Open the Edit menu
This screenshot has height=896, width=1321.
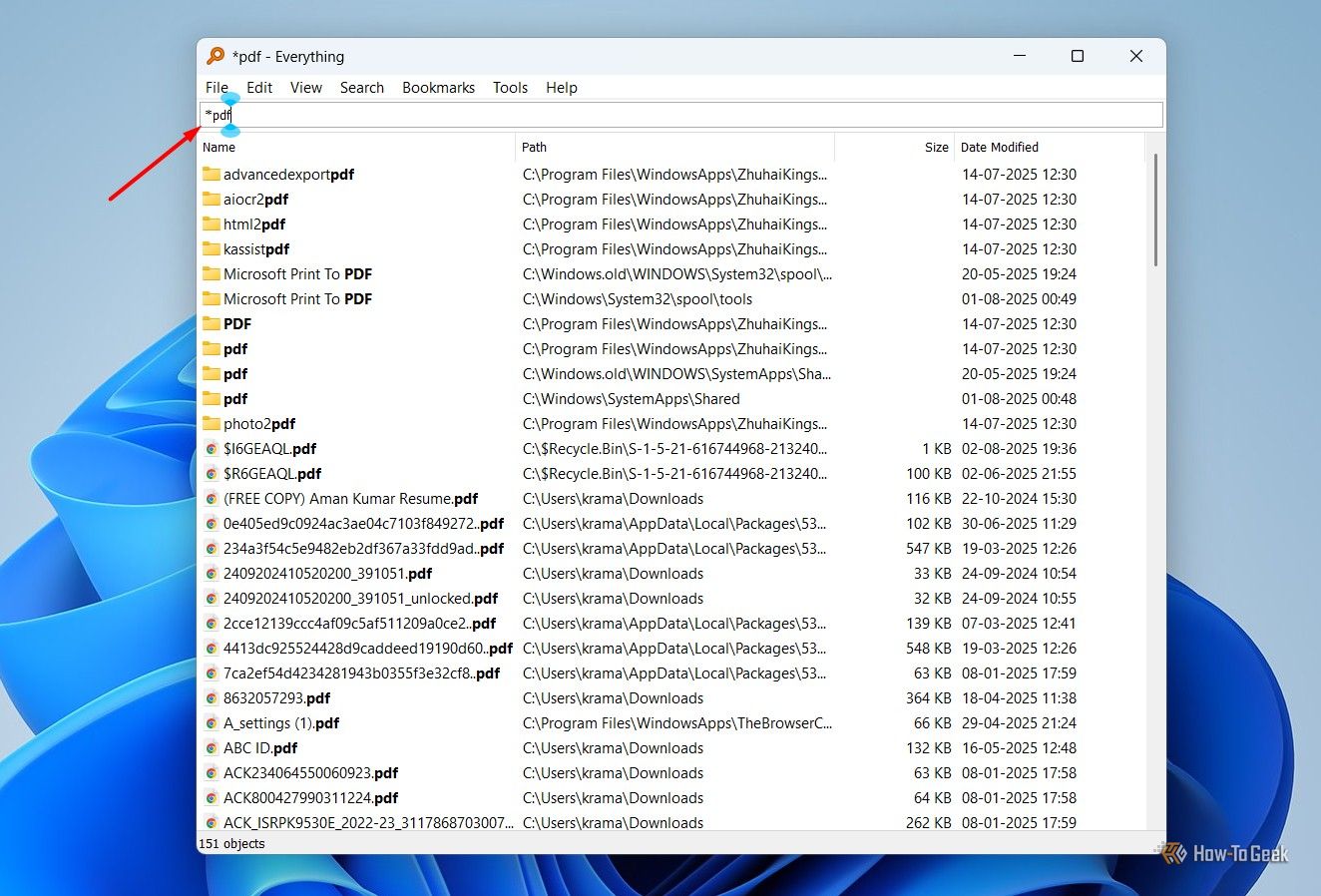[259, 88]
